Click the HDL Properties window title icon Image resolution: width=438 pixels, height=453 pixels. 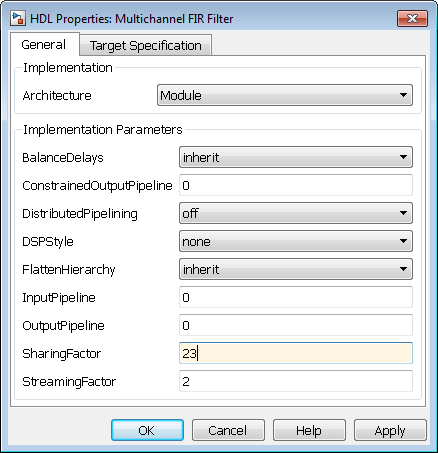click(18, 18)
